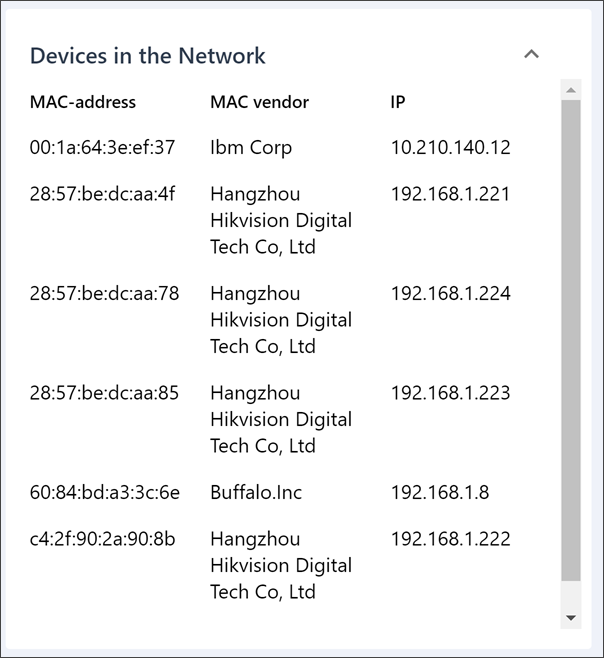
Task: Select MAC address 28:57:be:dc:aa:78
Action: pos(104,294)
